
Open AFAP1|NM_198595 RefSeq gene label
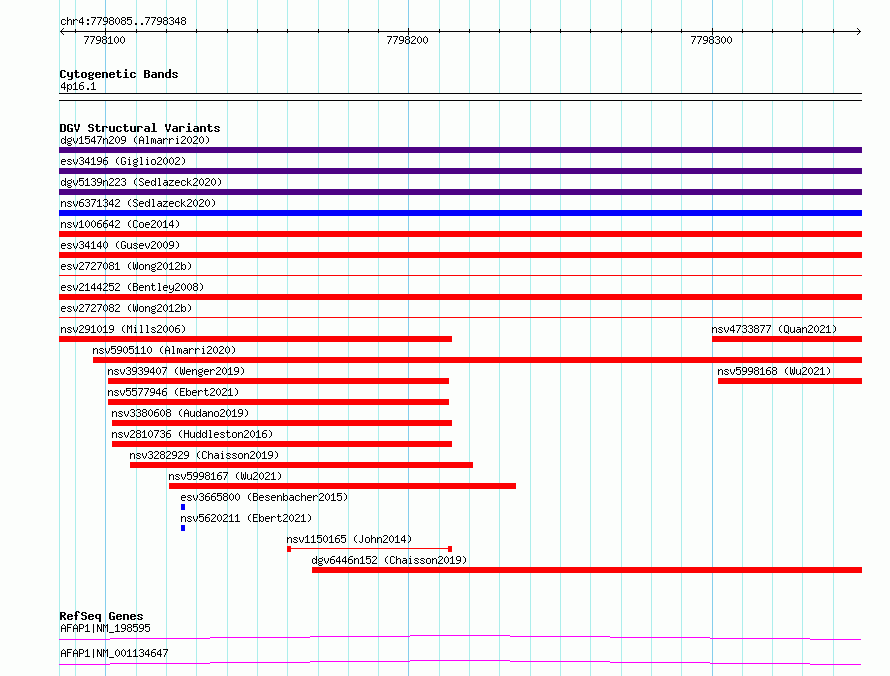click(x=106, y=628)
